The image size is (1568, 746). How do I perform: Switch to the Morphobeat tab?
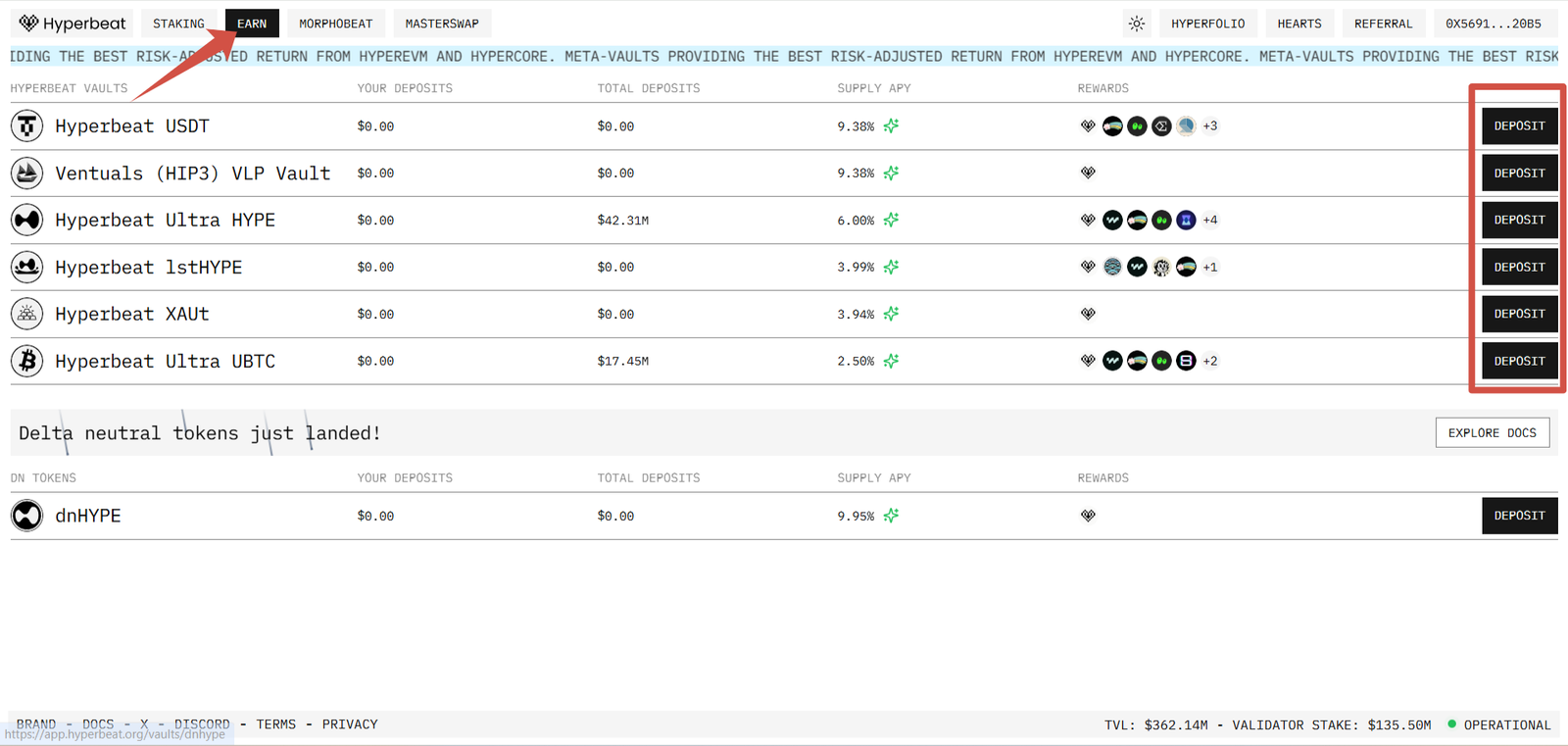pos(335,24)
